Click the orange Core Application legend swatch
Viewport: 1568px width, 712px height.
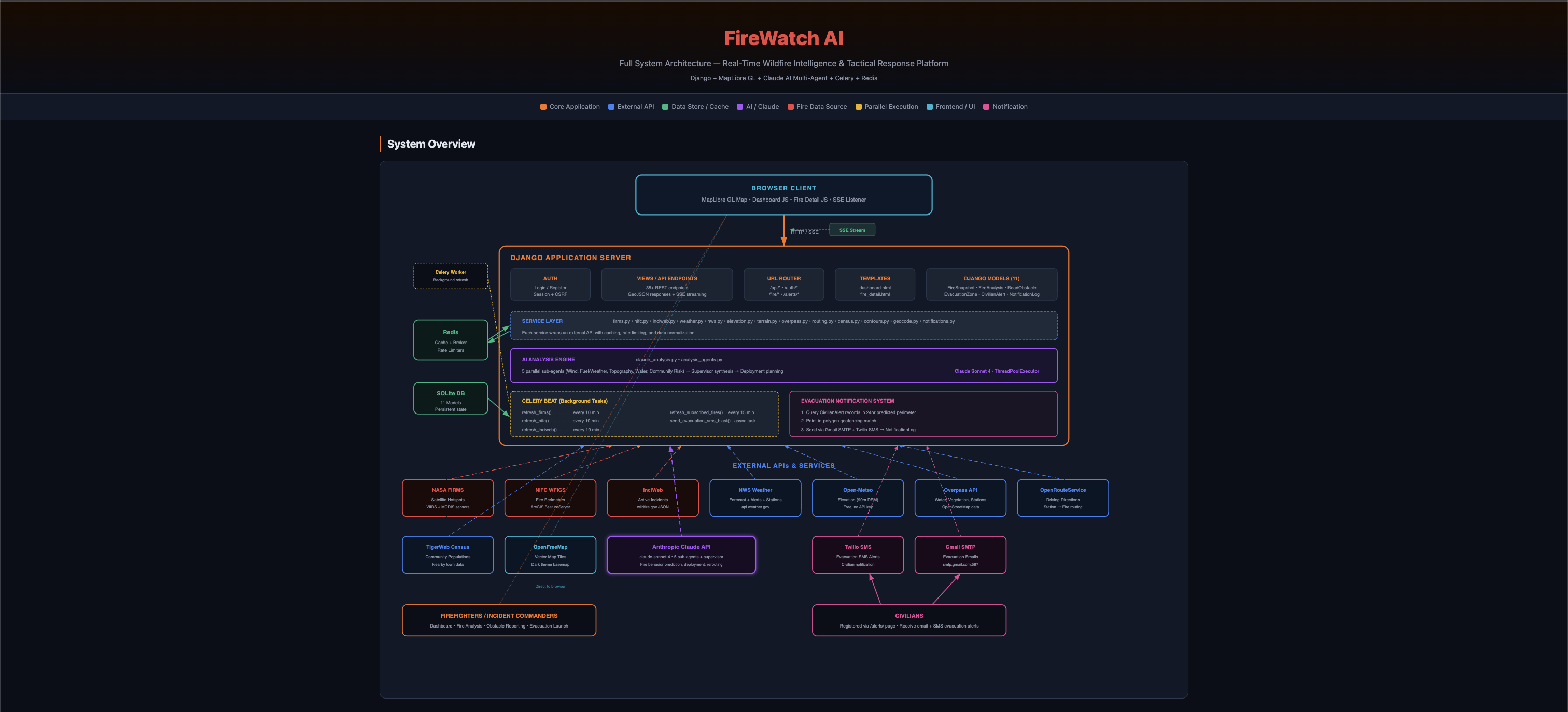(543, 107)
